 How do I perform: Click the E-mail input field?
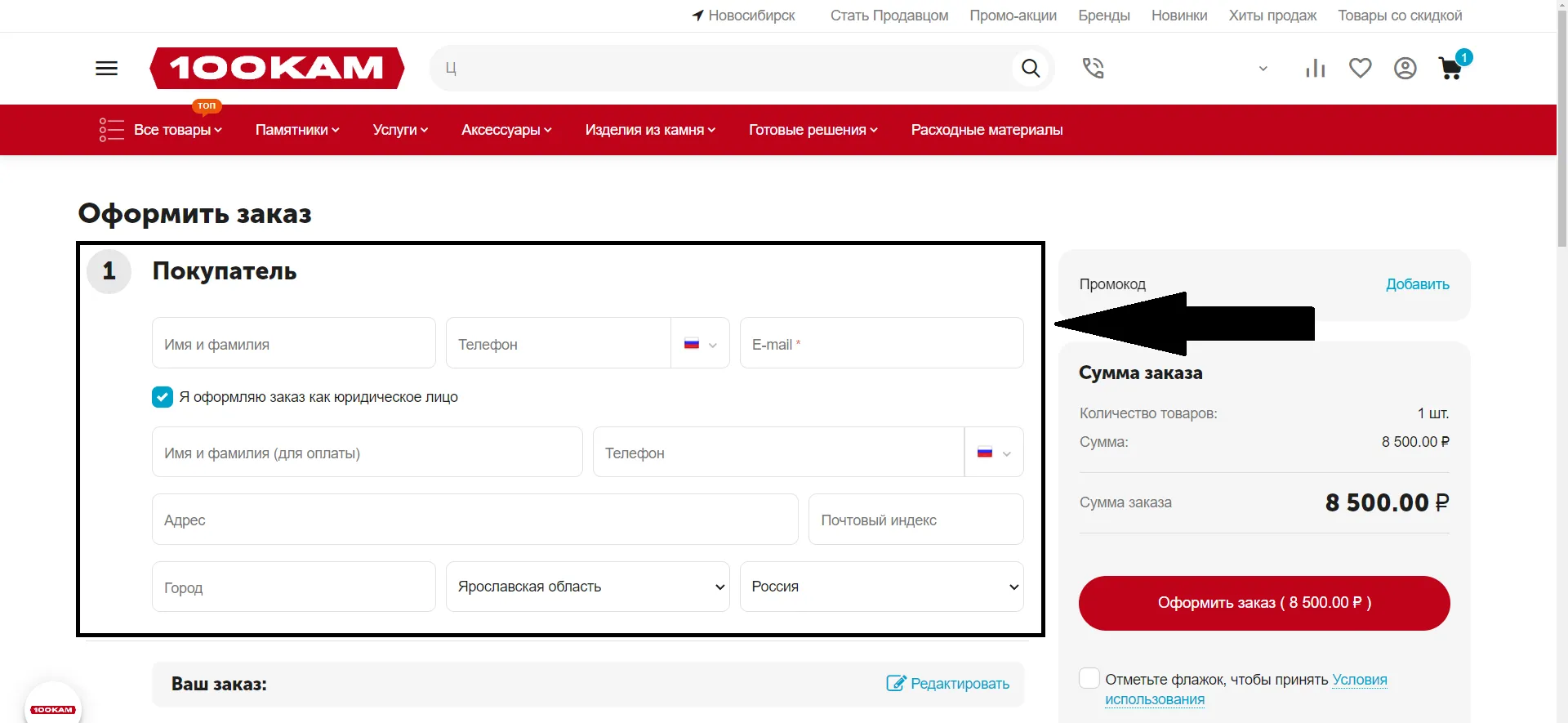[x=881, y=344]
